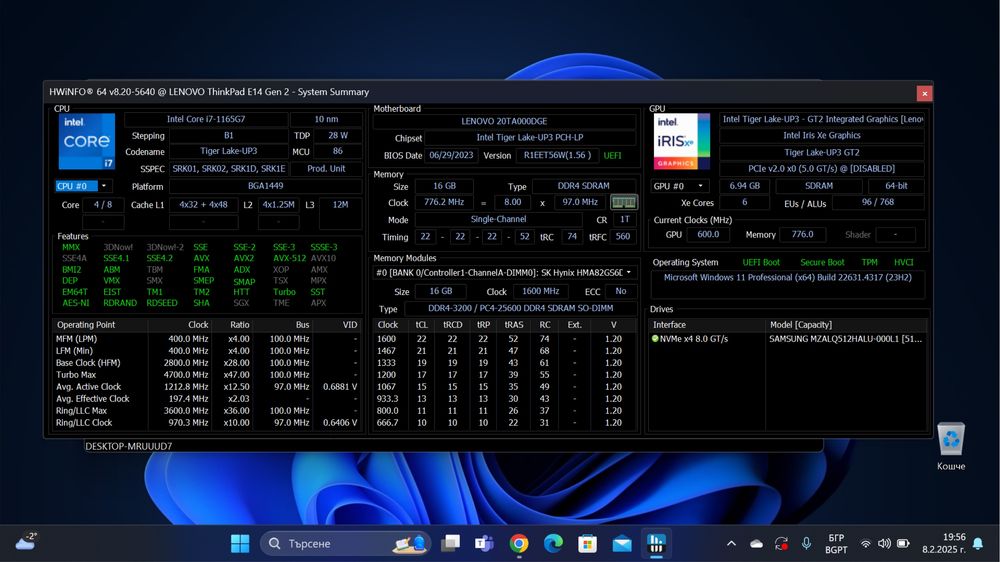Click the Ring/LLC Max row
This screenshot has height=562, width=1000.
pyautogui.click(x=207, y=411)
